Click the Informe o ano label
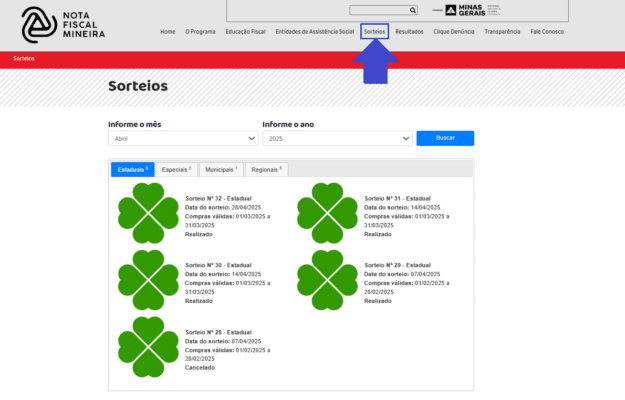 [288, 124]
